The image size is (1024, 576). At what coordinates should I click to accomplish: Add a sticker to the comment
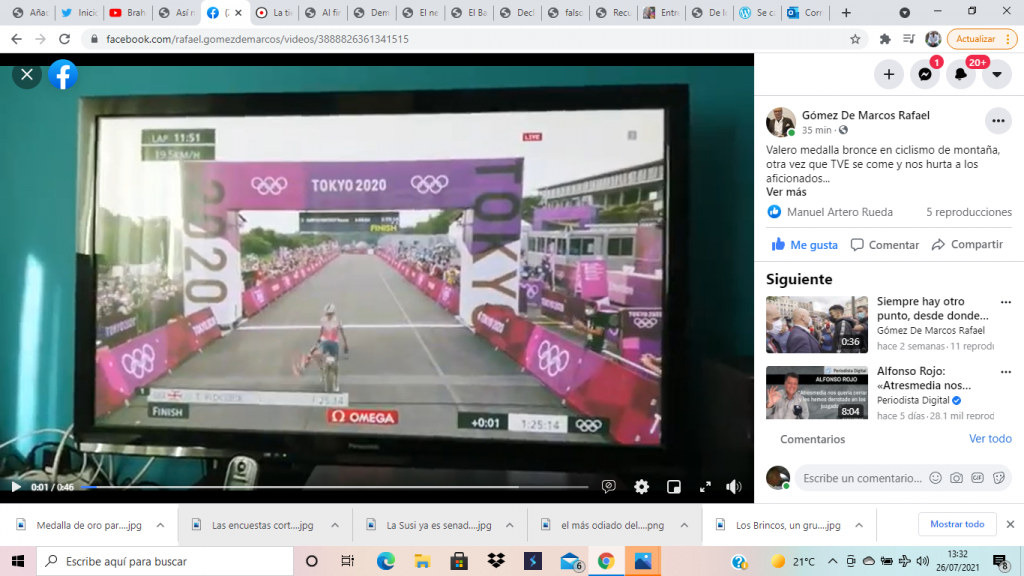(x=999, y=478)
